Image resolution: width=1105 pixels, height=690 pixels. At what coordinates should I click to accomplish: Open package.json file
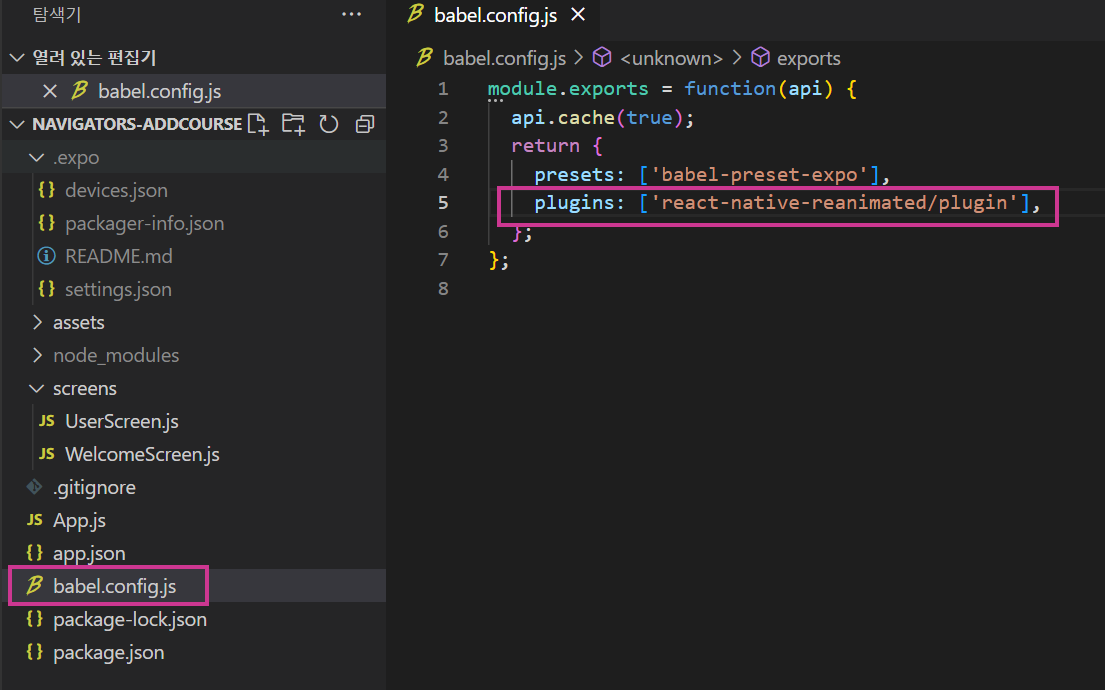(x=109, y=653)
